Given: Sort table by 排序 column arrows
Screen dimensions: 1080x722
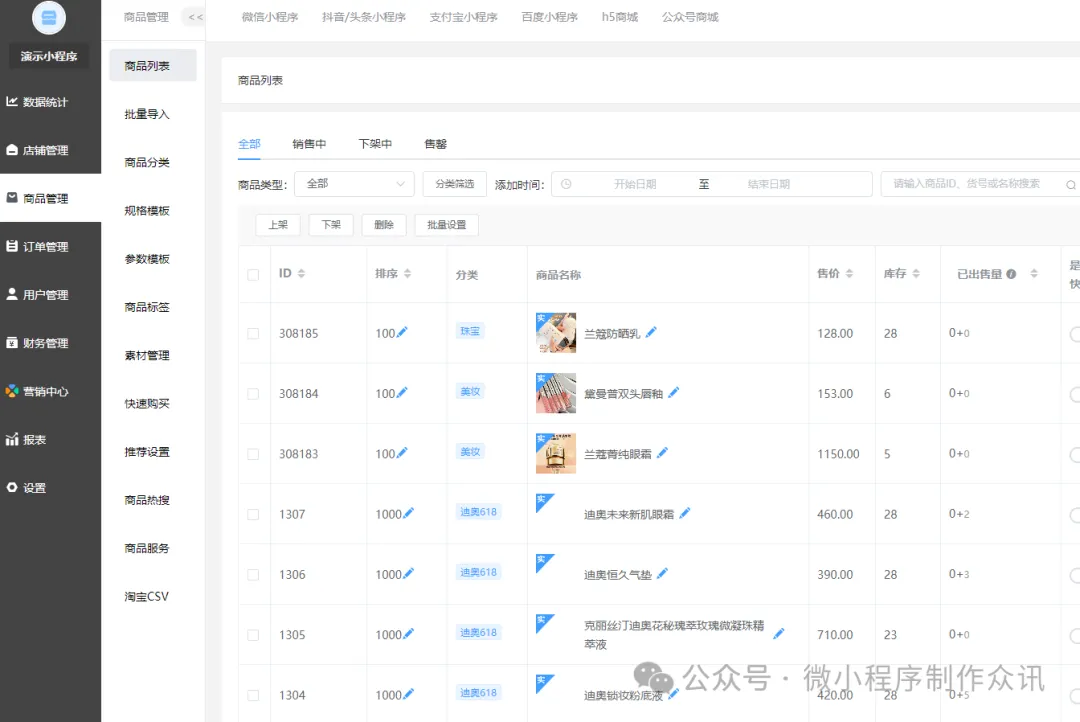Looking at the screenshot, I should (x=407, y=274).
